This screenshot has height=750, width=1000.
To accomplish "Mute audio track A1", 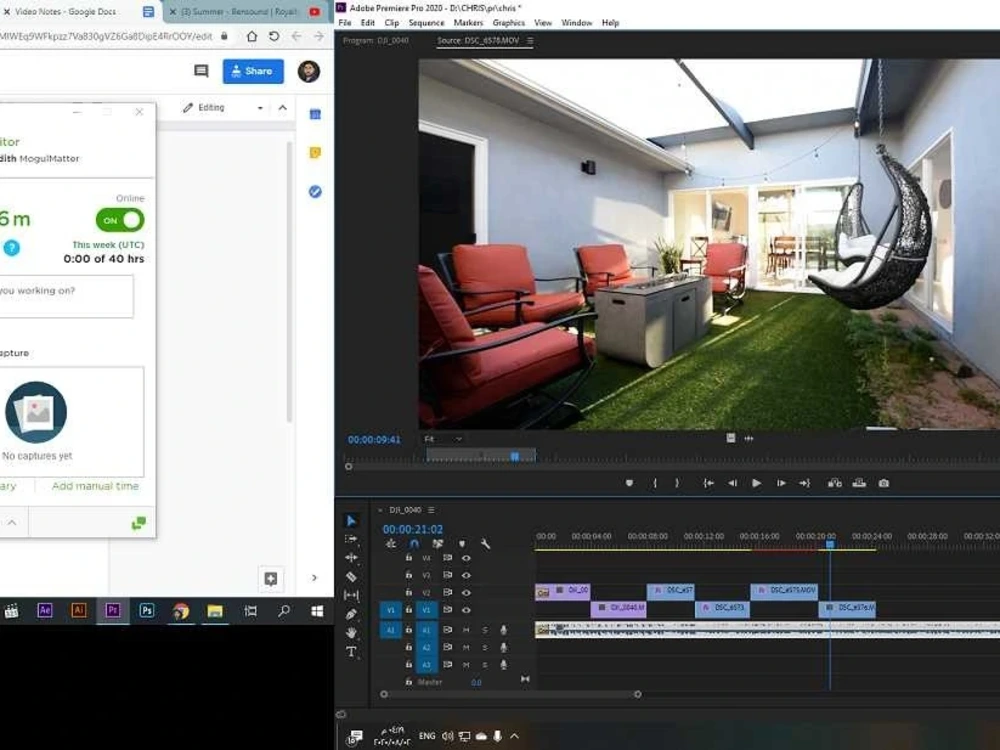I will [x=466, y=630].
